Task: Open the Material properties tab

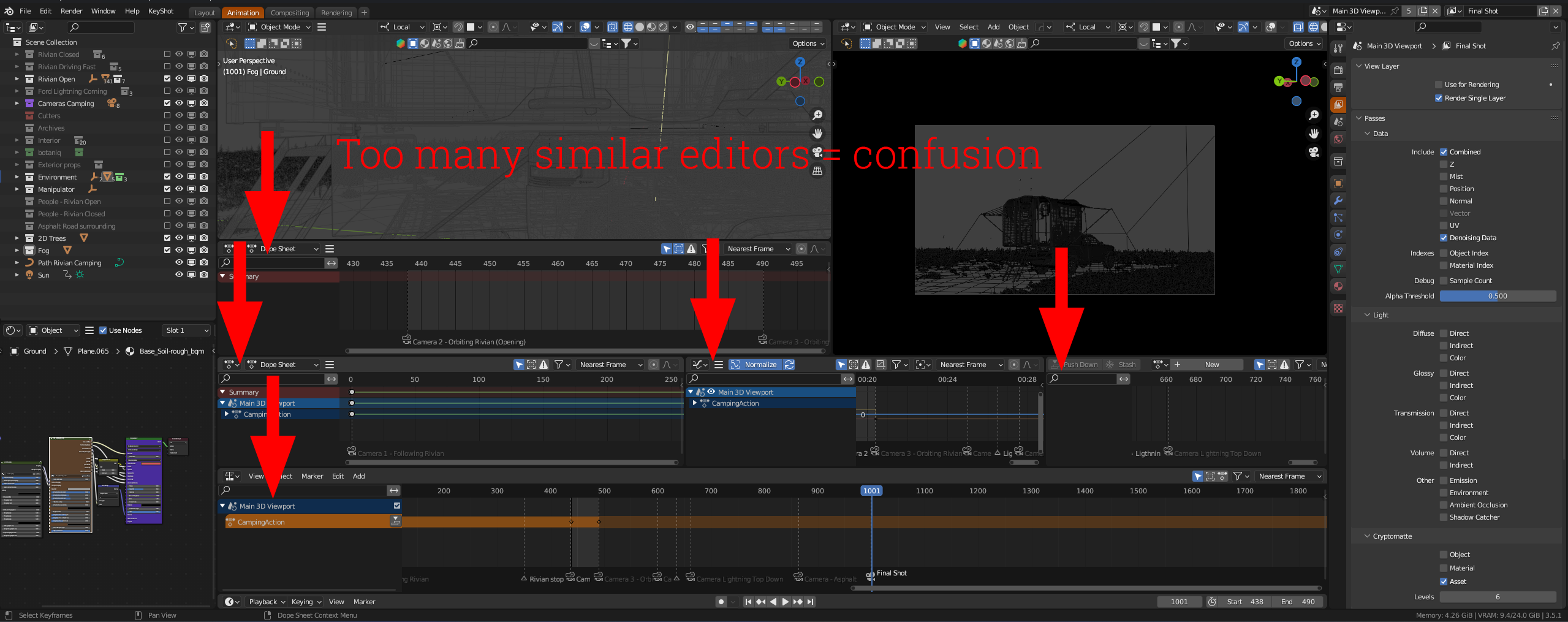Action: click(1338, 286)
